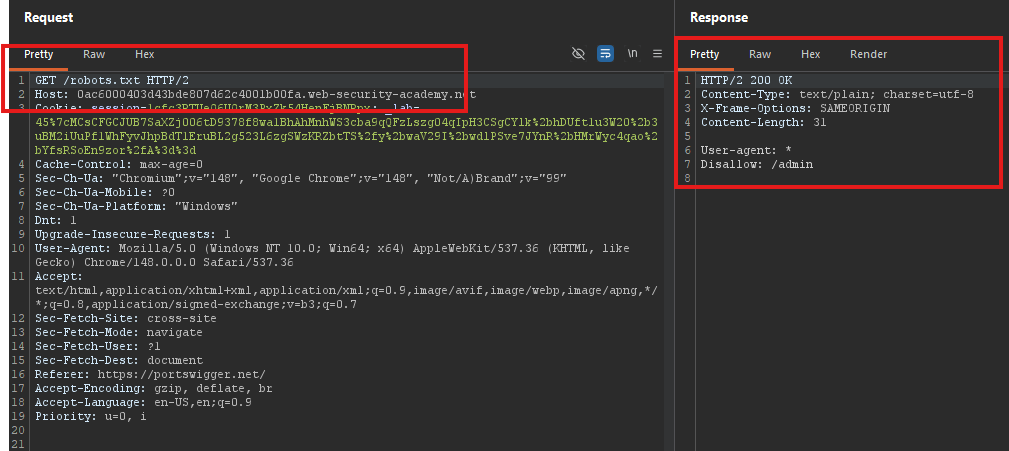Click the 'Dnt: 1' header line
1009x451 pixels.
[55, 221]
